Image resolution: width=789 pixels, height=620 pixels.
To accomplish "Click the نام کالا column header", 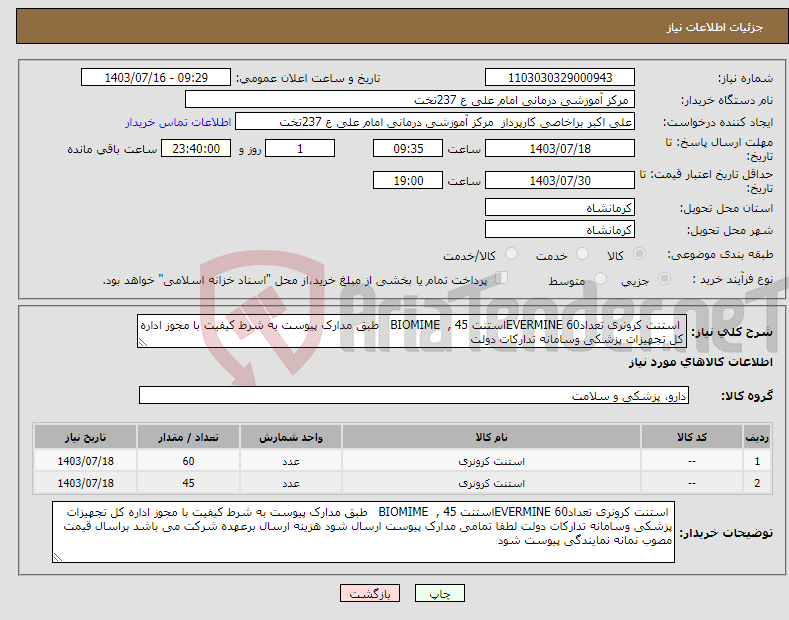I will 491,437.
